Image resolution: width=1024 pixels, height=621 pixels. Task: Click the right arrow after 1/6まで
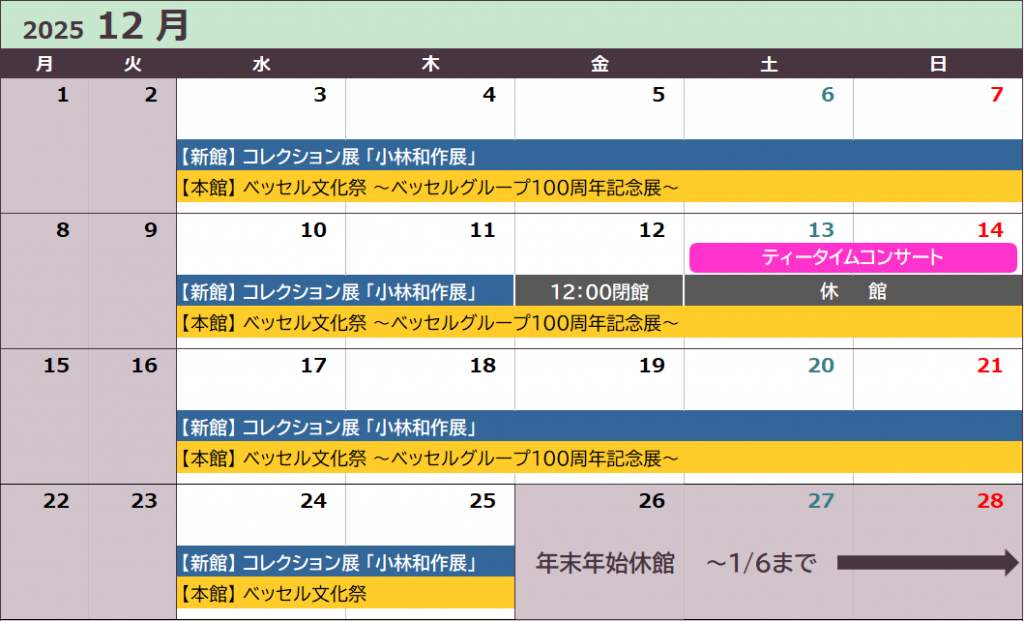tap(926, 564)
